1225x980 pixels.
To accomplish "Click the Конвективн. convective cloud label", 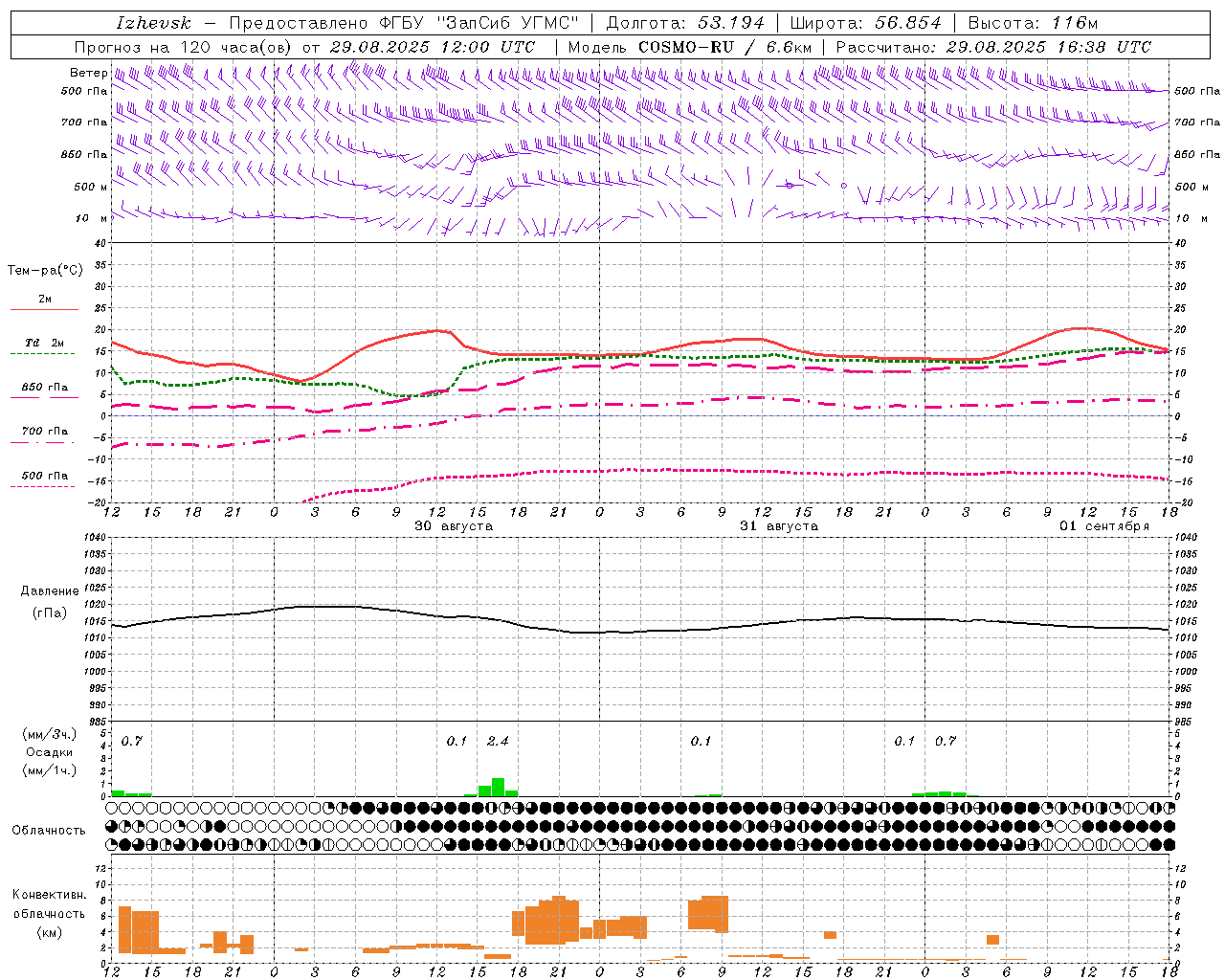I will 50,895.
